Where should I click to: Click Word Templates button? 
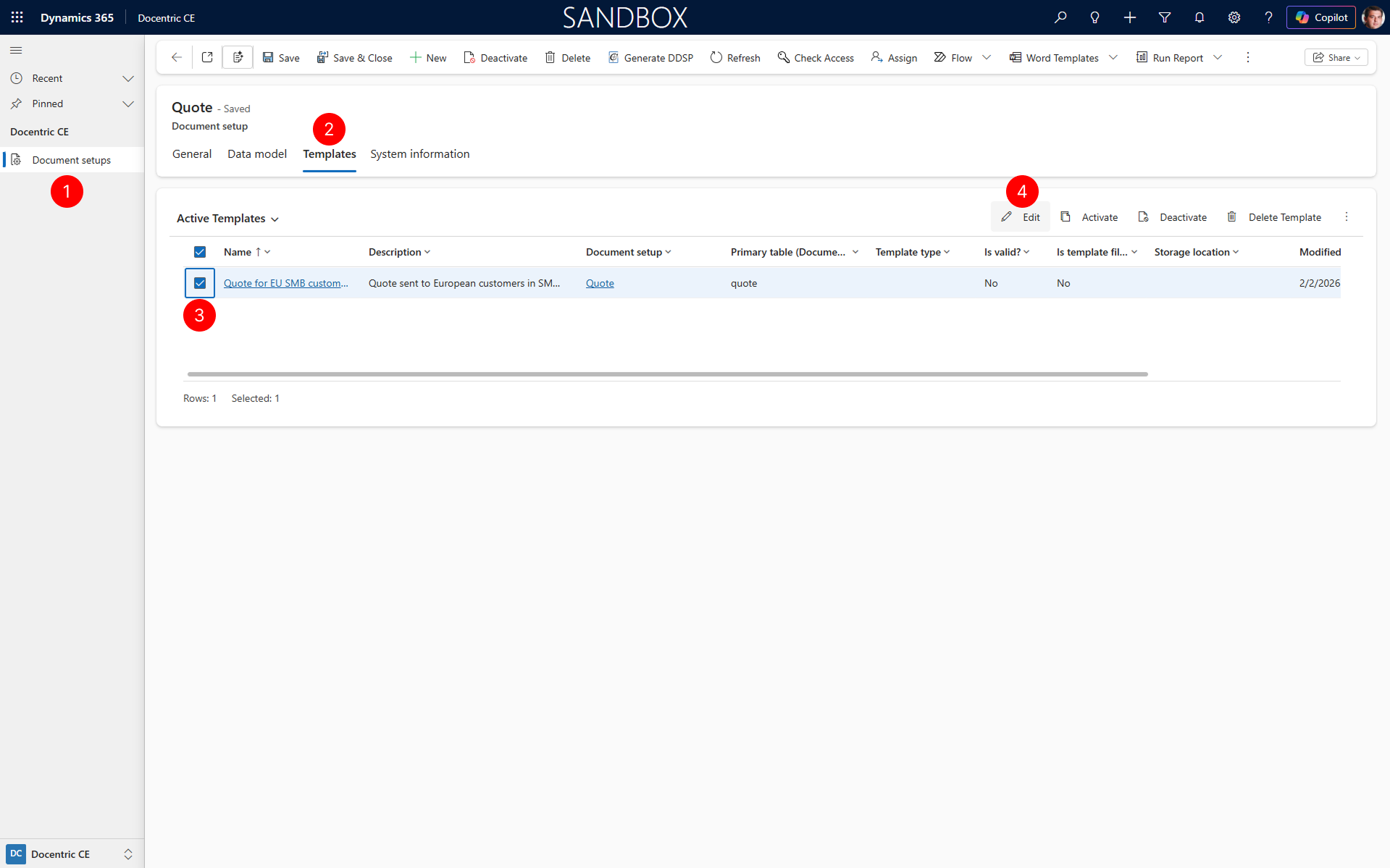tap(1054, 58)
